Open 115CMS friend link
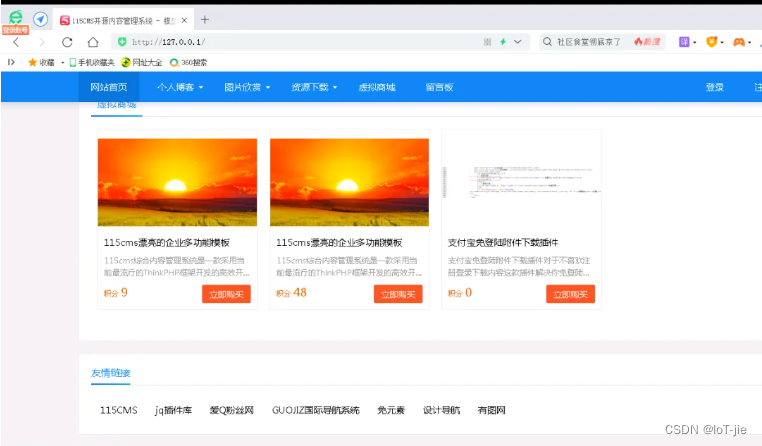 click(119, 410)
